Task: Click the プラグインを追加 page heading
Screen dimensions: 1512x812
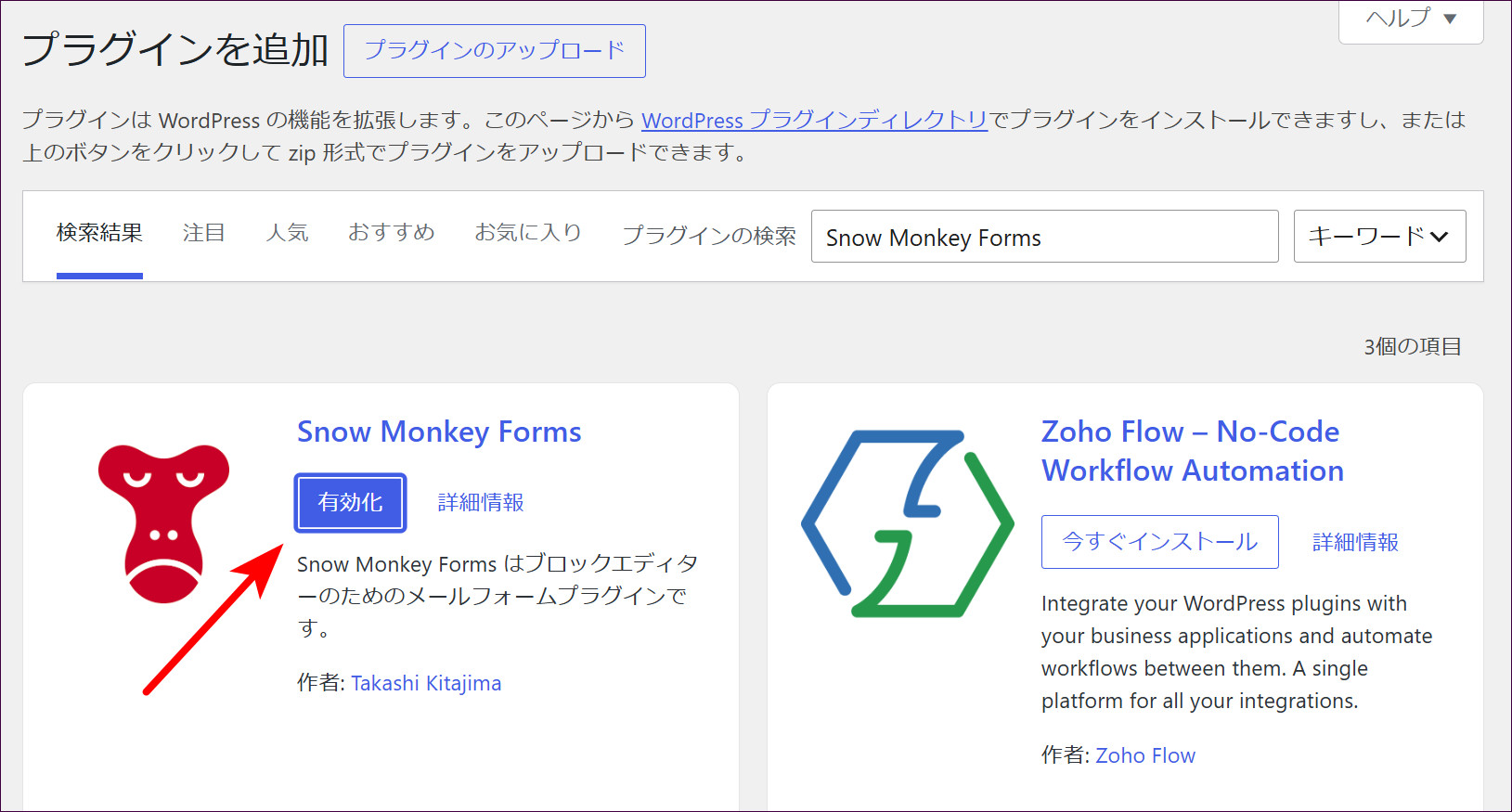Action: [174, 50]
